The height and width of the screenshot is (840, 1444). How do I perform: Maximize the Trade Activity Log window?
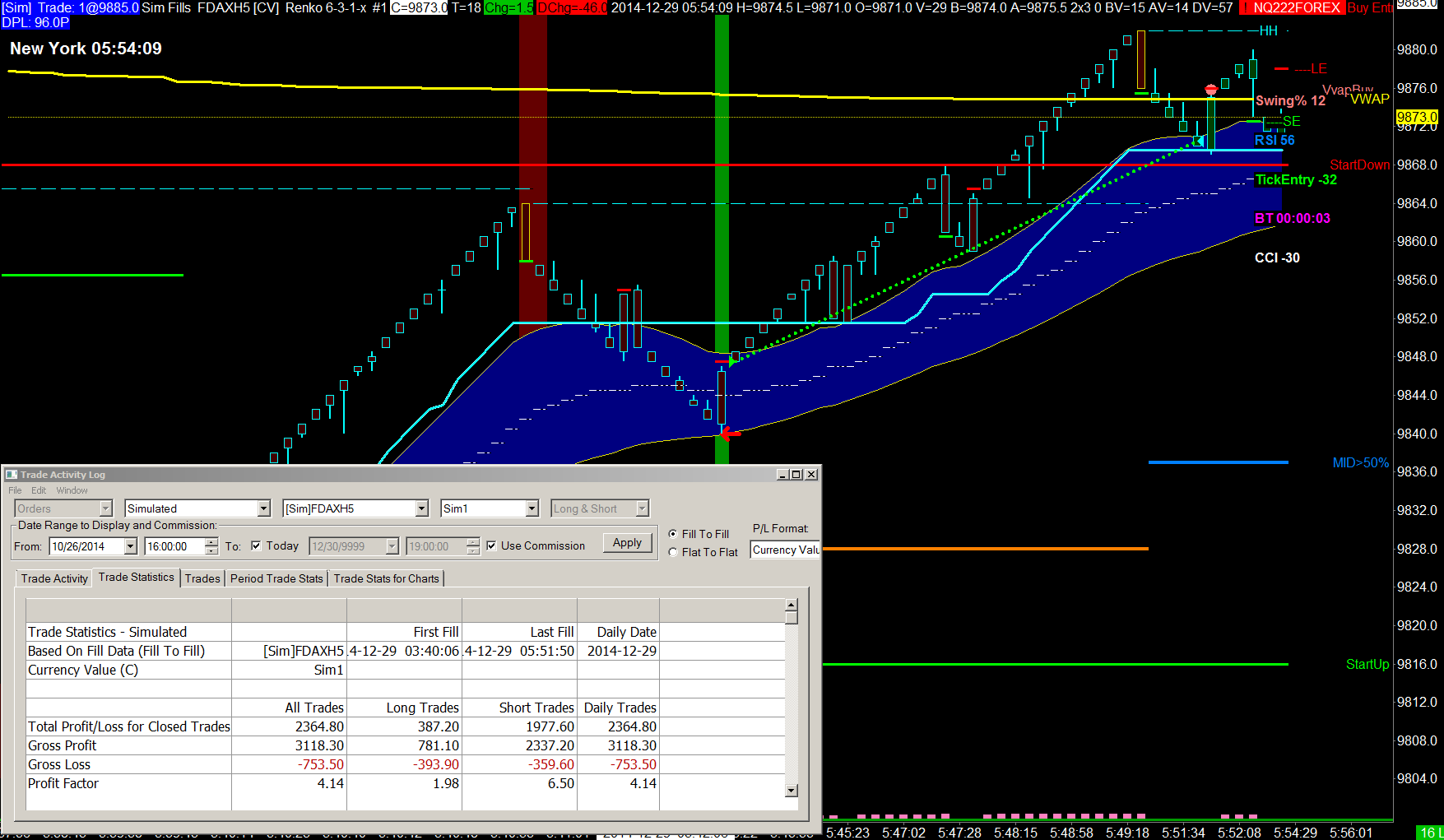(796, 475)
